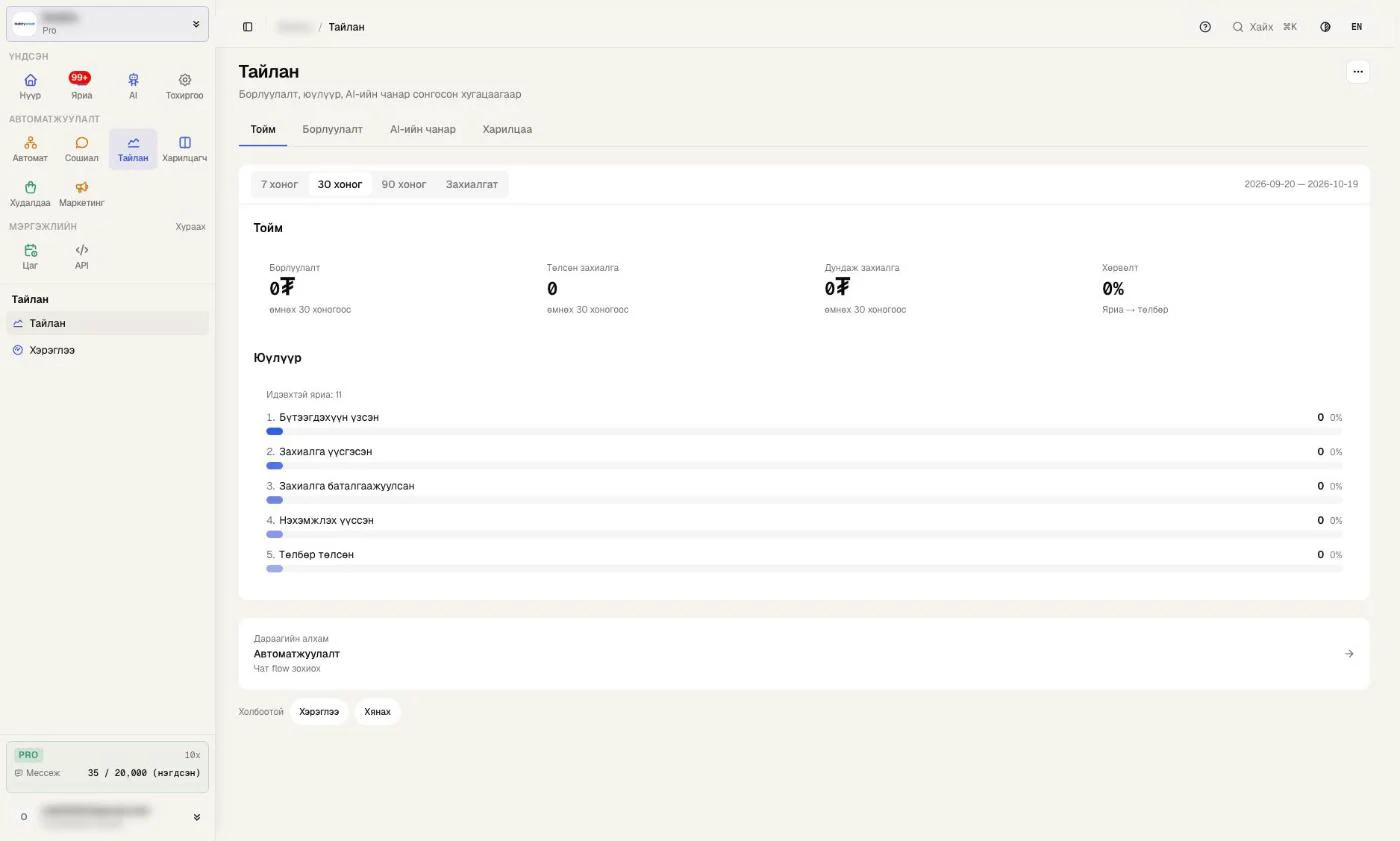
Task: Collapse Мэргэжлийн section via Хураах
Action: click(x=190, y=227)
